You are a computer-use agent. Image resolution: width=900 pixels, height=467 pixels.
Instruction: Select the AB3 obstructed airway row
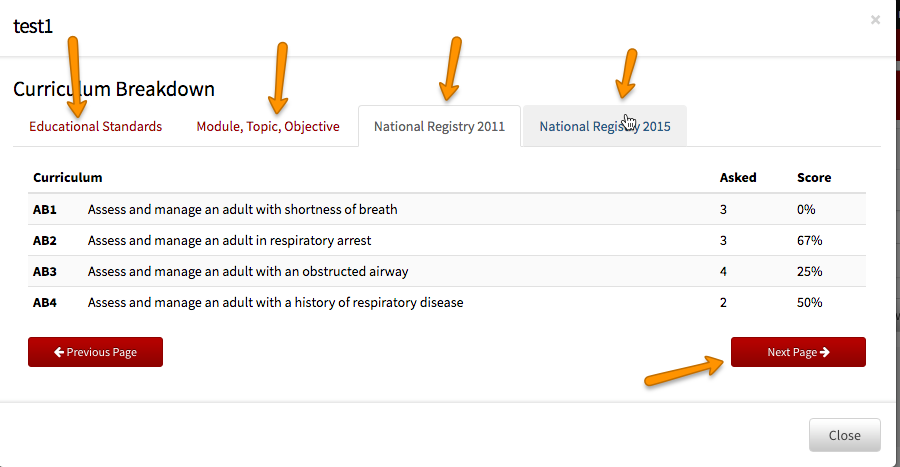447,271
